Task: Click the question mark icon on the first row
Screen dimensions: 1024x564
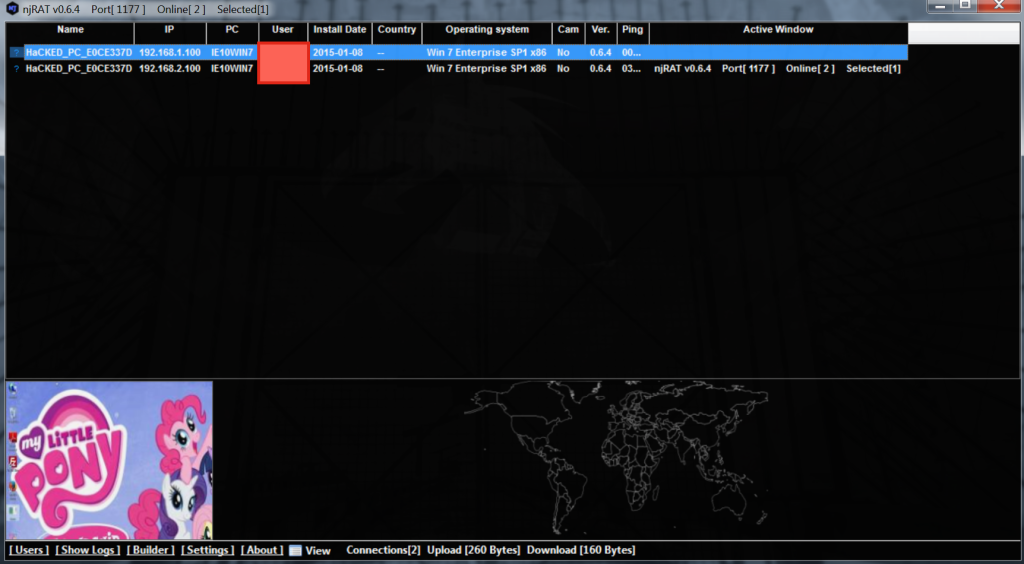Action: coord(16,52)
